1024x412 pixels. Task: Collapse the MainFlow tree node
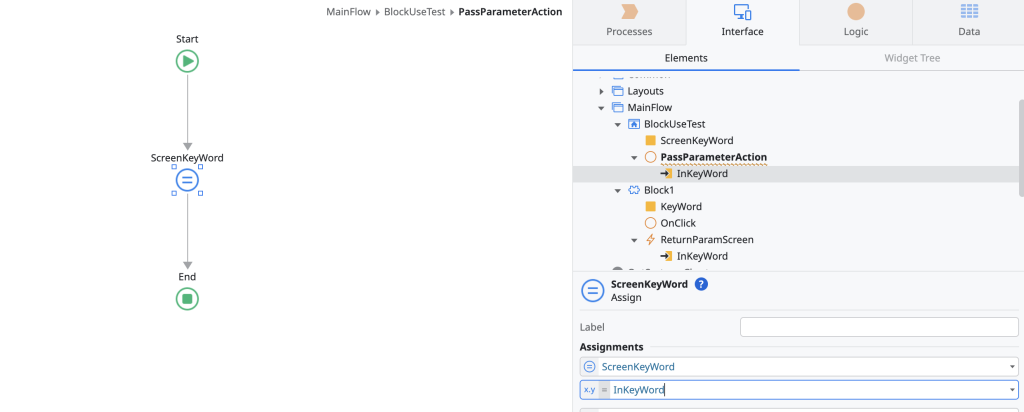601,108
